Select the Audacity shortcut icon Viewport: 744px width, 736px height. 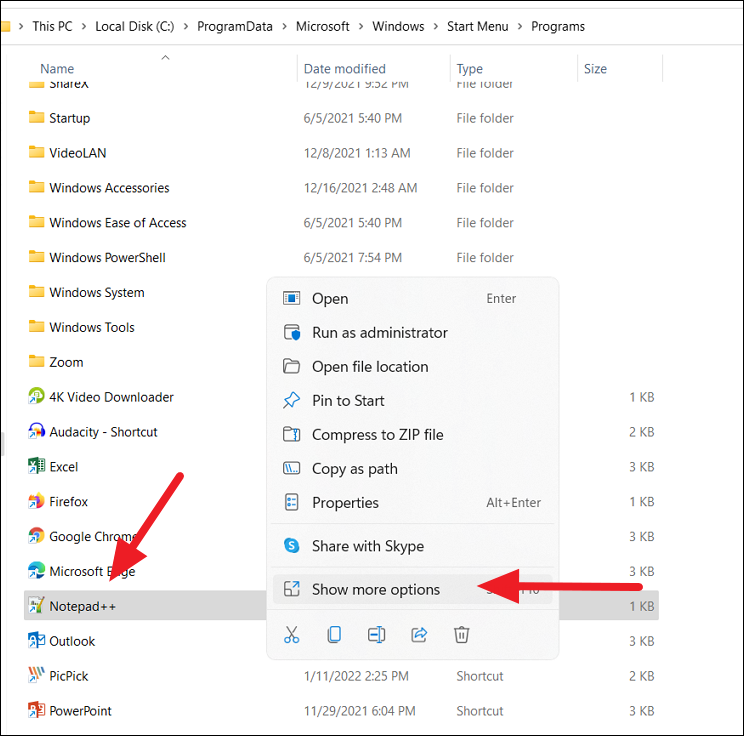point(36,431)
